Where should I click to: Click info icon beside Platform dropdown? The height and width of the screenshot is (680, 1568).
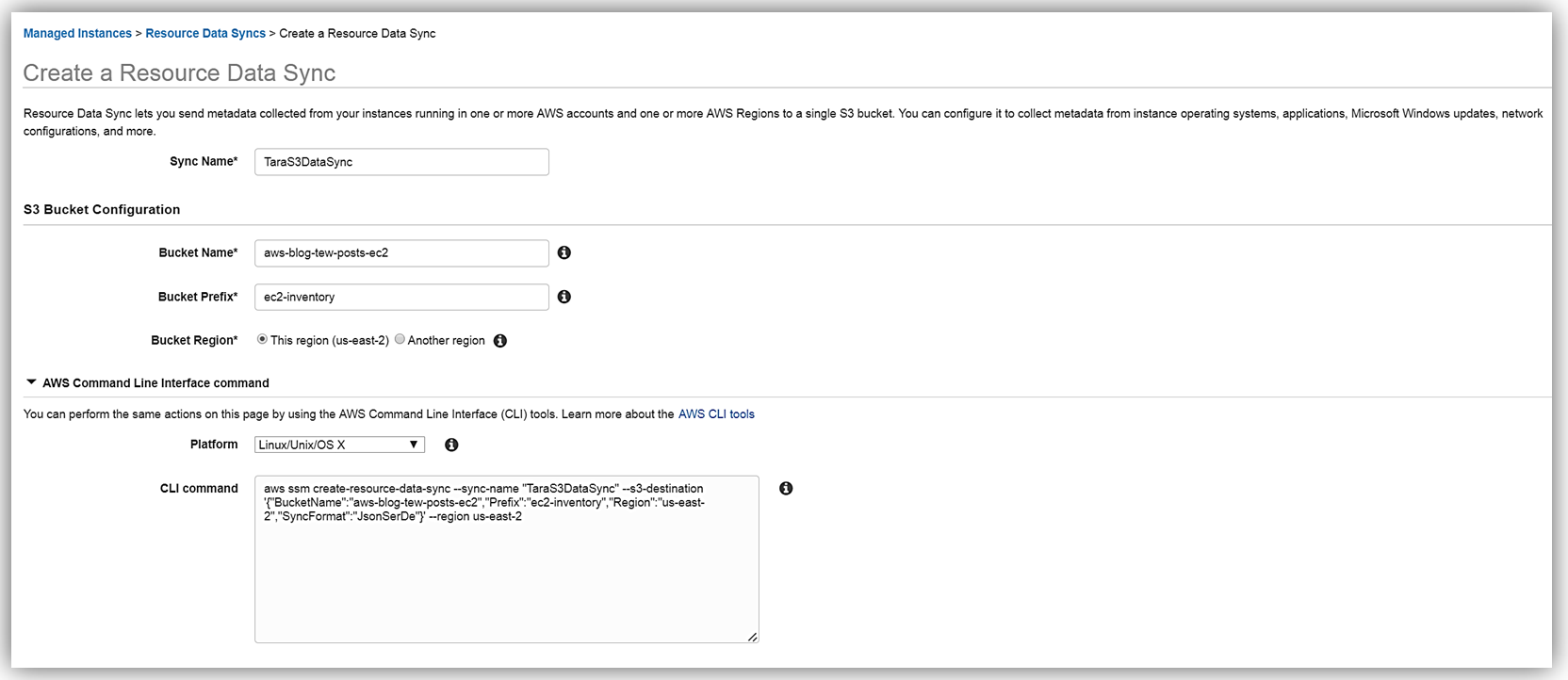point(451,445)
